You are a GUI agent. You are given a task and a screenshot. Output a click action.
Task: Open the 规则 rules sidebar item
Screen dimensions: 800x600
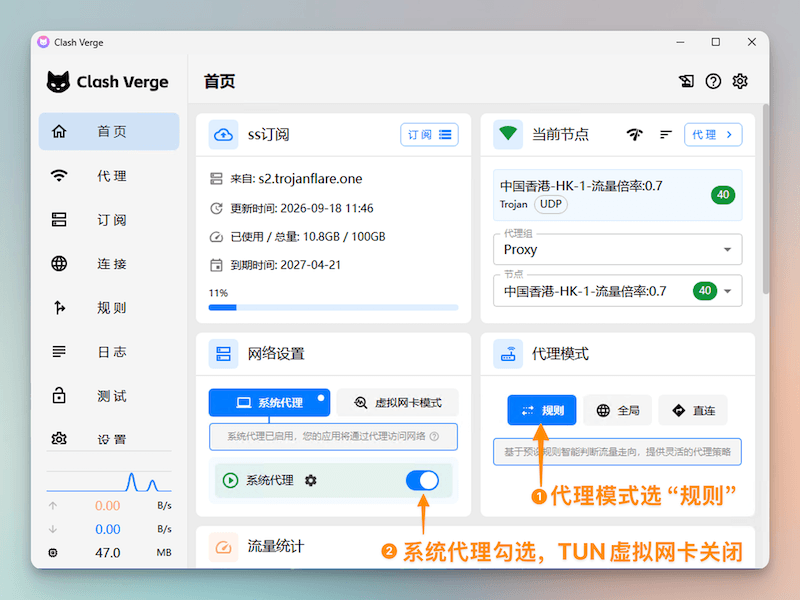pyautogui.click(x=109, y=308)
